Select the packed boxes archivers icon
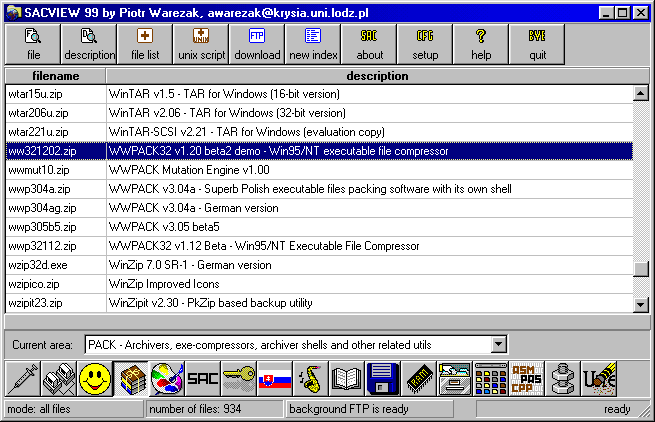The height and width of the screenshot is (422, 655). [131, 379]
